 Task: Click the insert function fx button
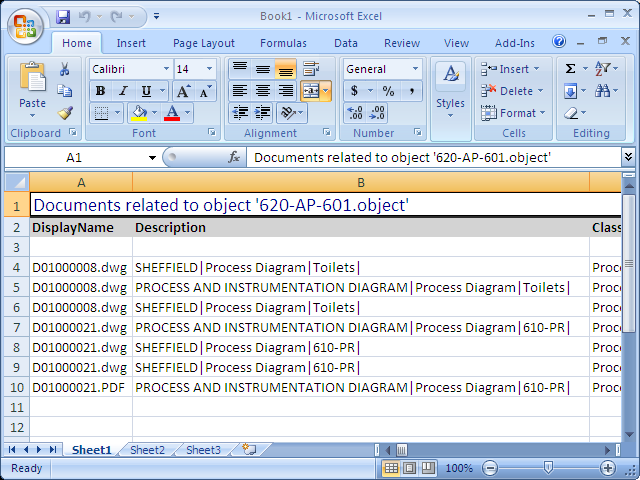pyautogui.click(x=233, y=157)
